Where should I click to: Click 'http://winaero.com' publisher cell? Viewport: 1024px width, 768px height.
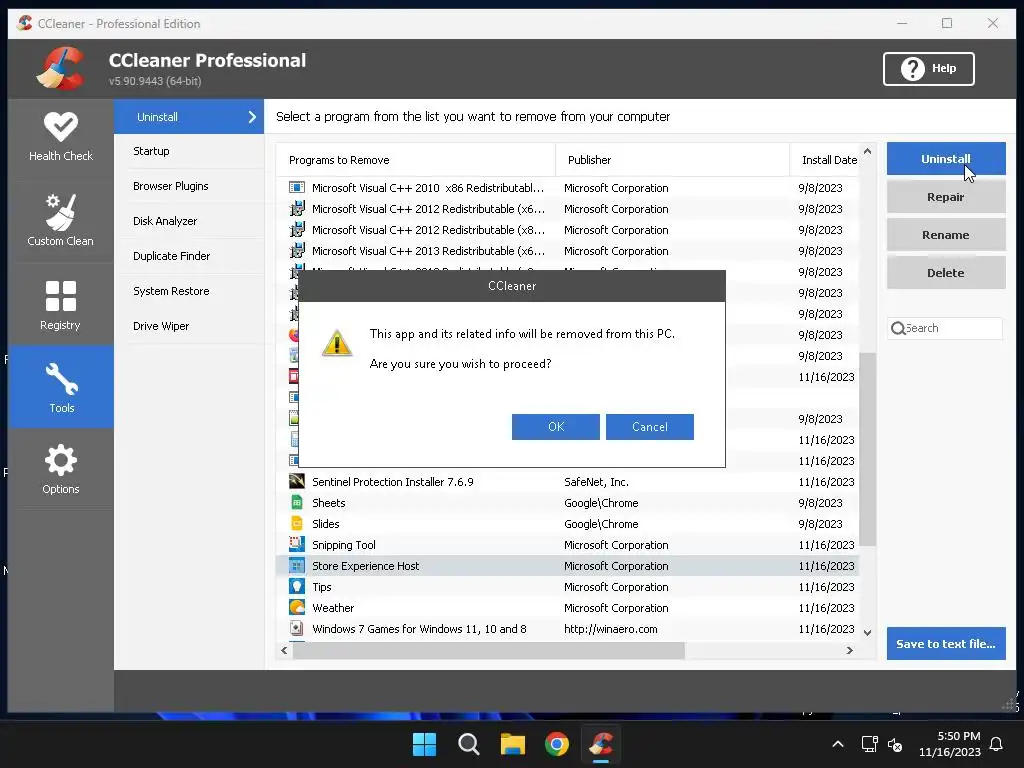611,629
